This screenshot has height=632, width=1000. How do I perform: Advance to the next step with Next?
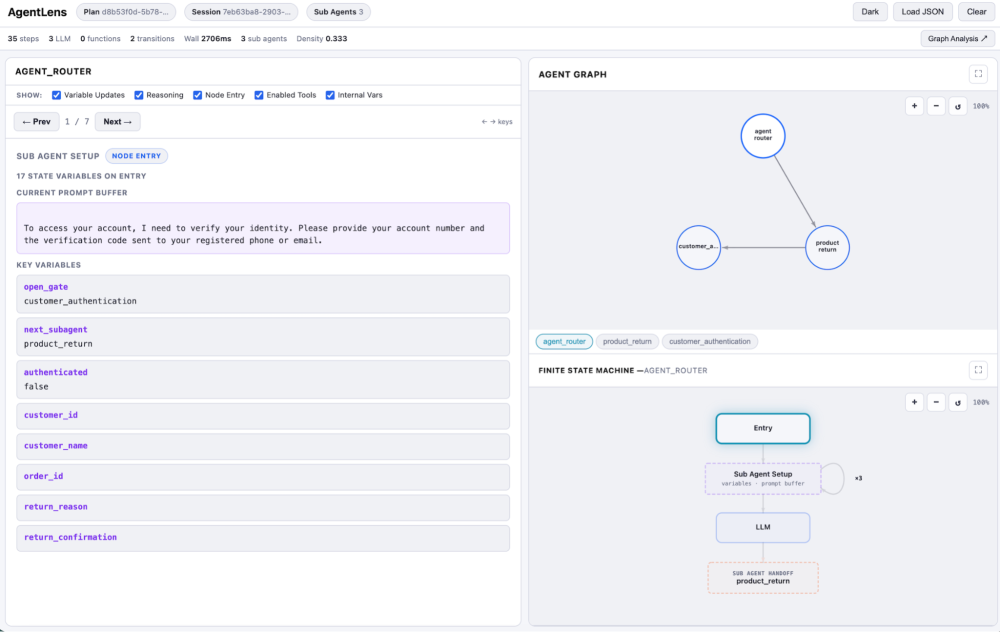click(117, 121)
